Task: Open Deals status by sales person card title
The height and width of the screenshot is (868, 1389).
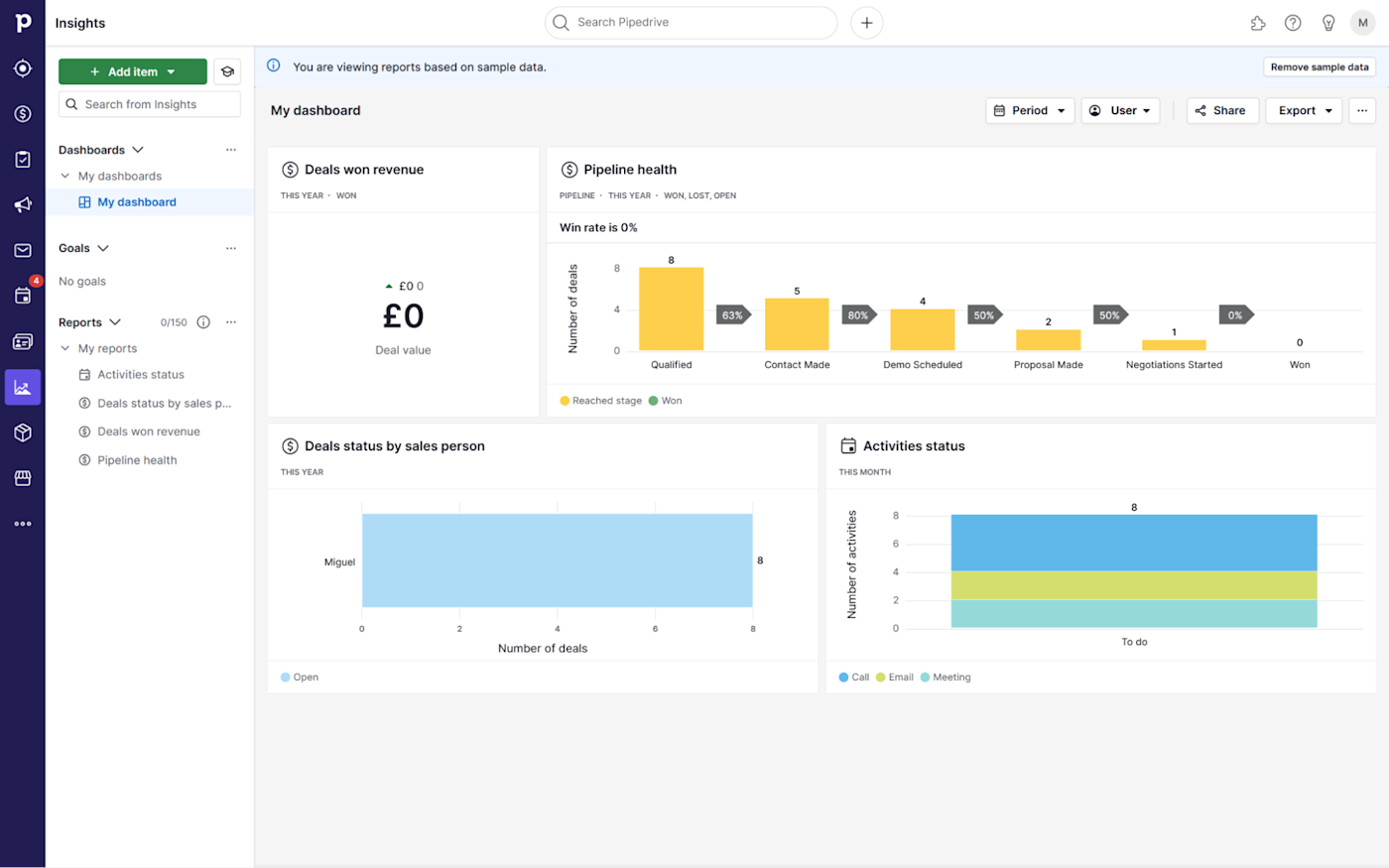Action: coord(395,446)
